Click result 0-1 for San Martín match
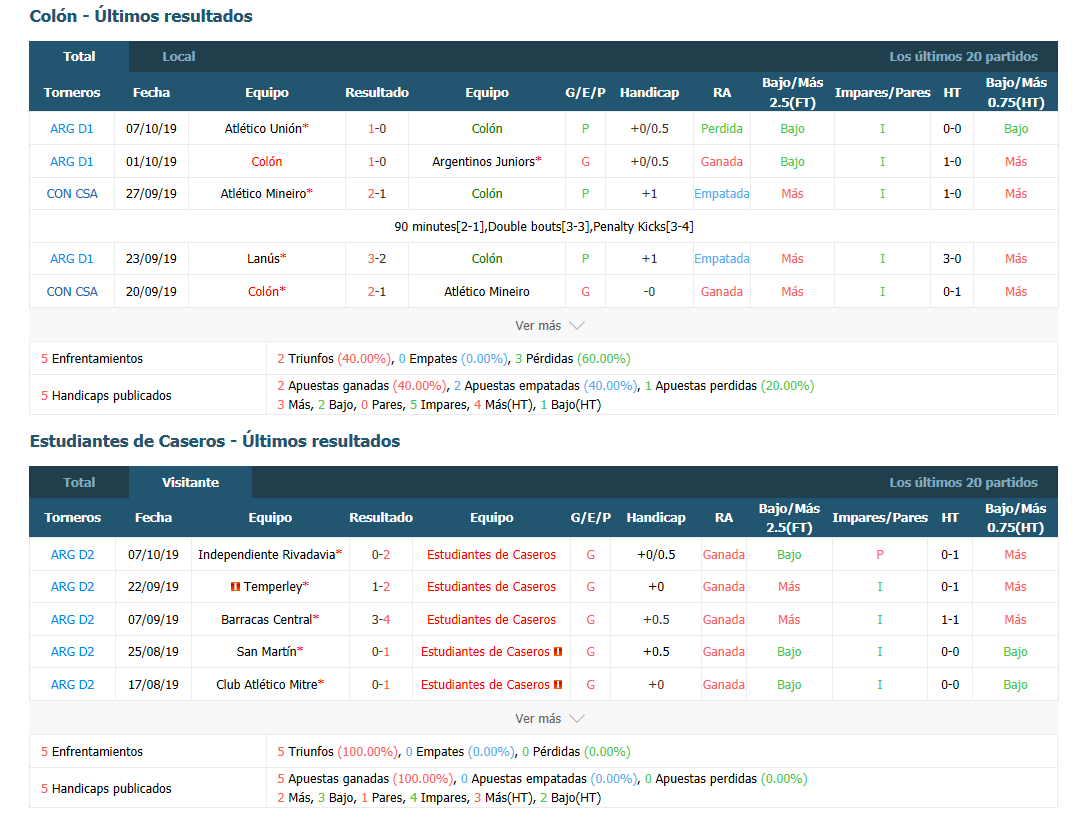 point(381,651)
